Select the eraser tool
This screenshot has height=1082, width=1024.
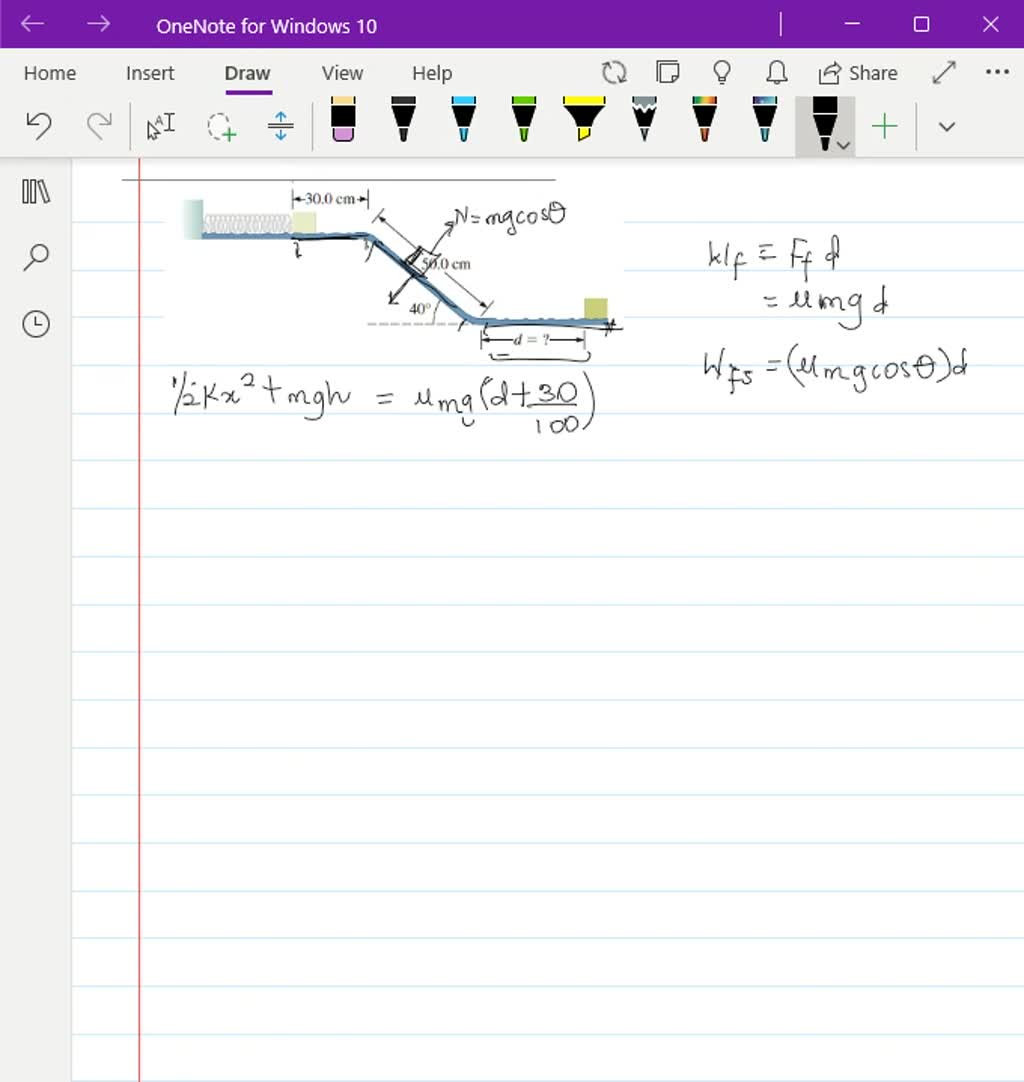pos(343,119)
